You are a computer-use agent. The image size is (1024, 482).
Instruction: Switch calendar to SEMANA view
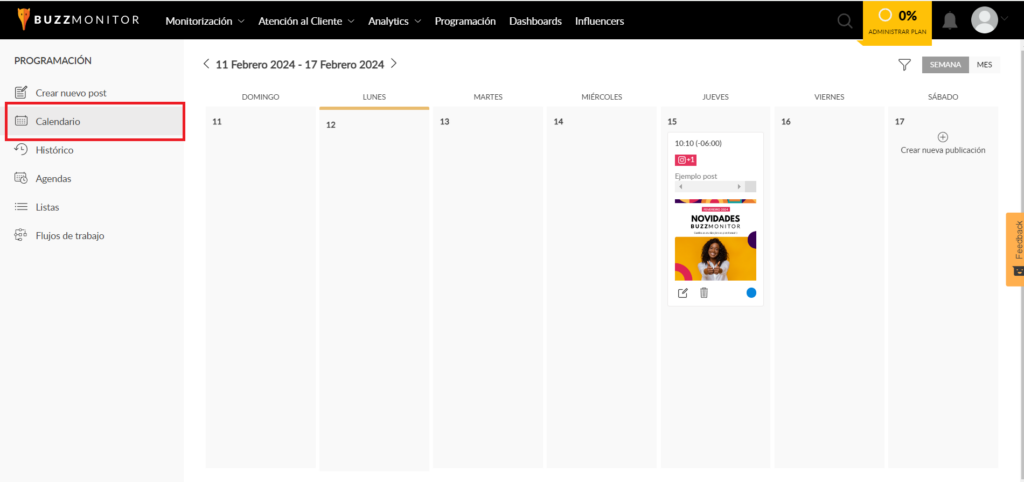coord(945,65)
